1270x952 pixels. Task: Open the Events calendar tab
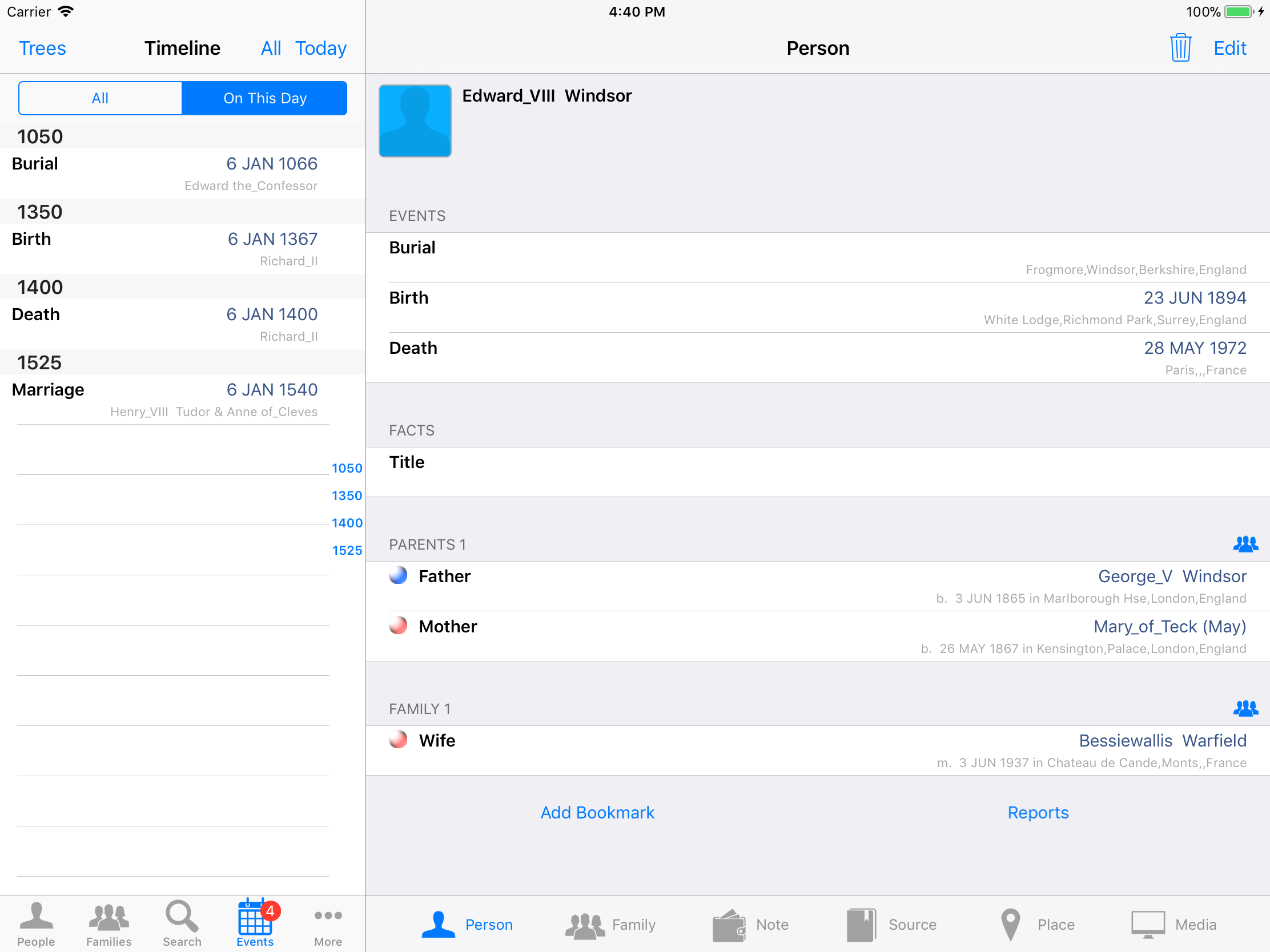click(255, 923)
